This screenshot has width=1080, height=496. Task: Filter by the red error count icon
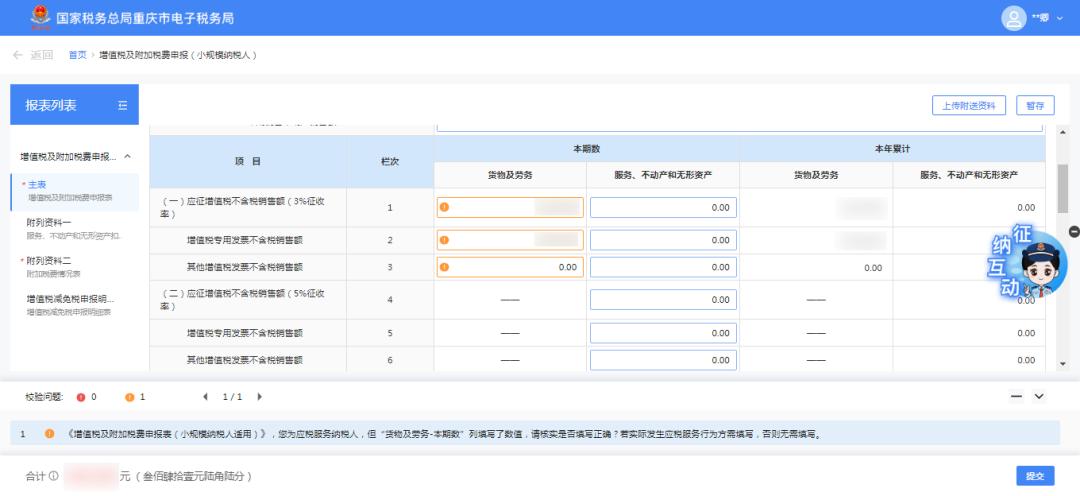click(x=81, y=397)
